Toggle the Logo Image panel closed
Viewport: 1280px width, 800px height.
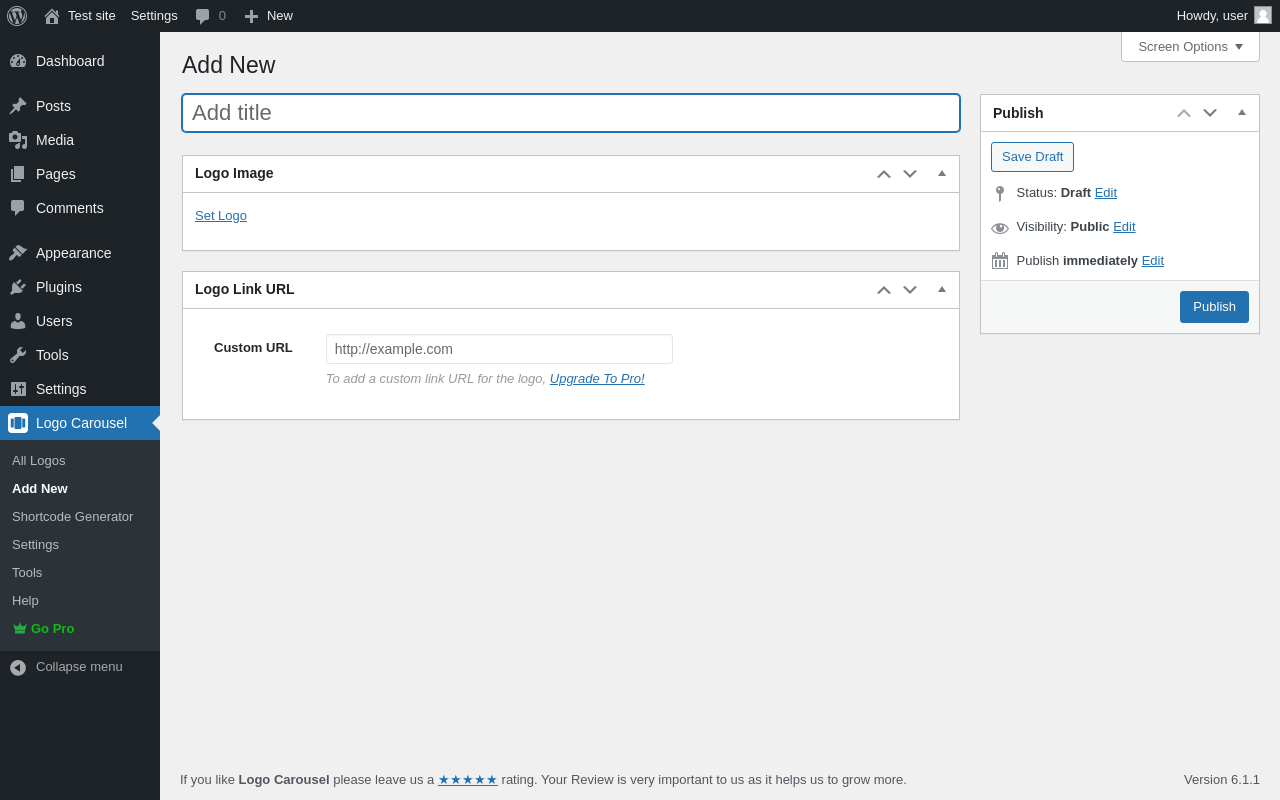(x=942, y=174)
